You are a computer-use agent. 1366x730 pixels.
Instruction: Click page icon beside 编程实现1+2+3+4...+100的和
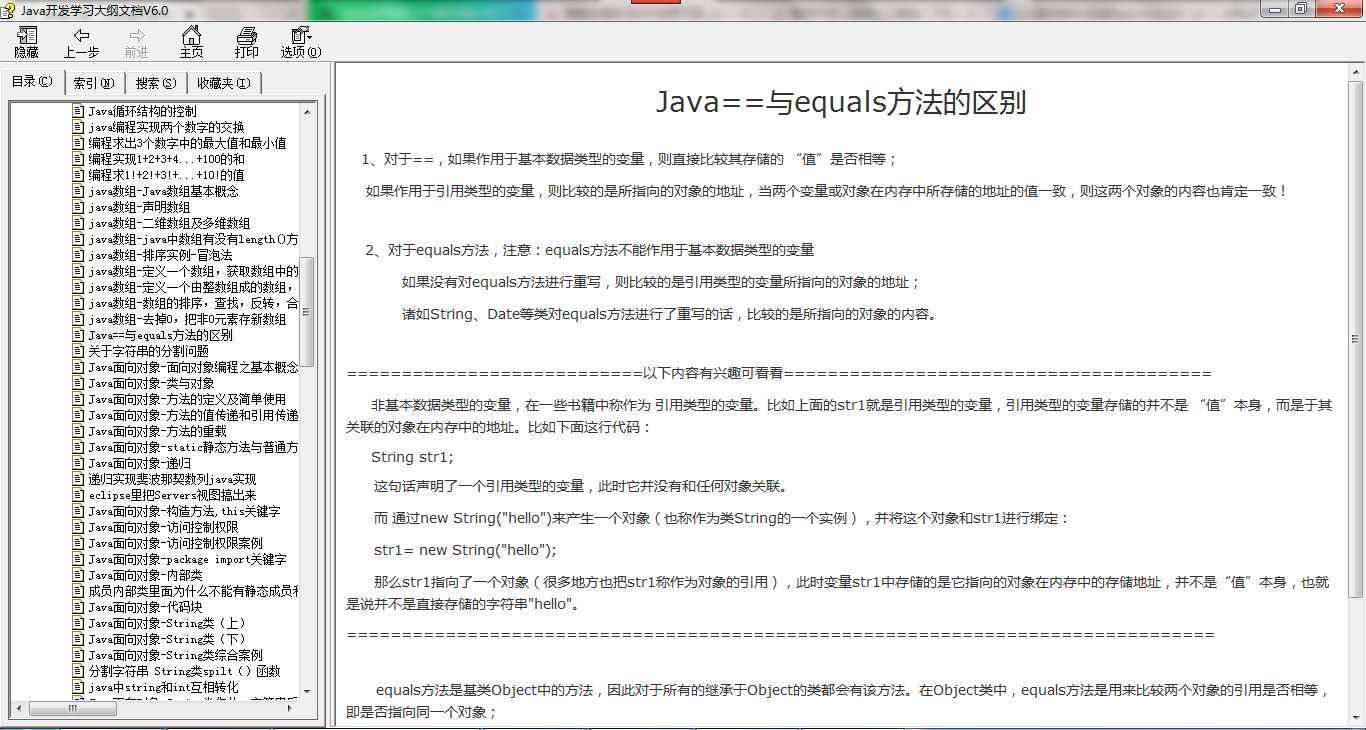click(x=78, y=159)
